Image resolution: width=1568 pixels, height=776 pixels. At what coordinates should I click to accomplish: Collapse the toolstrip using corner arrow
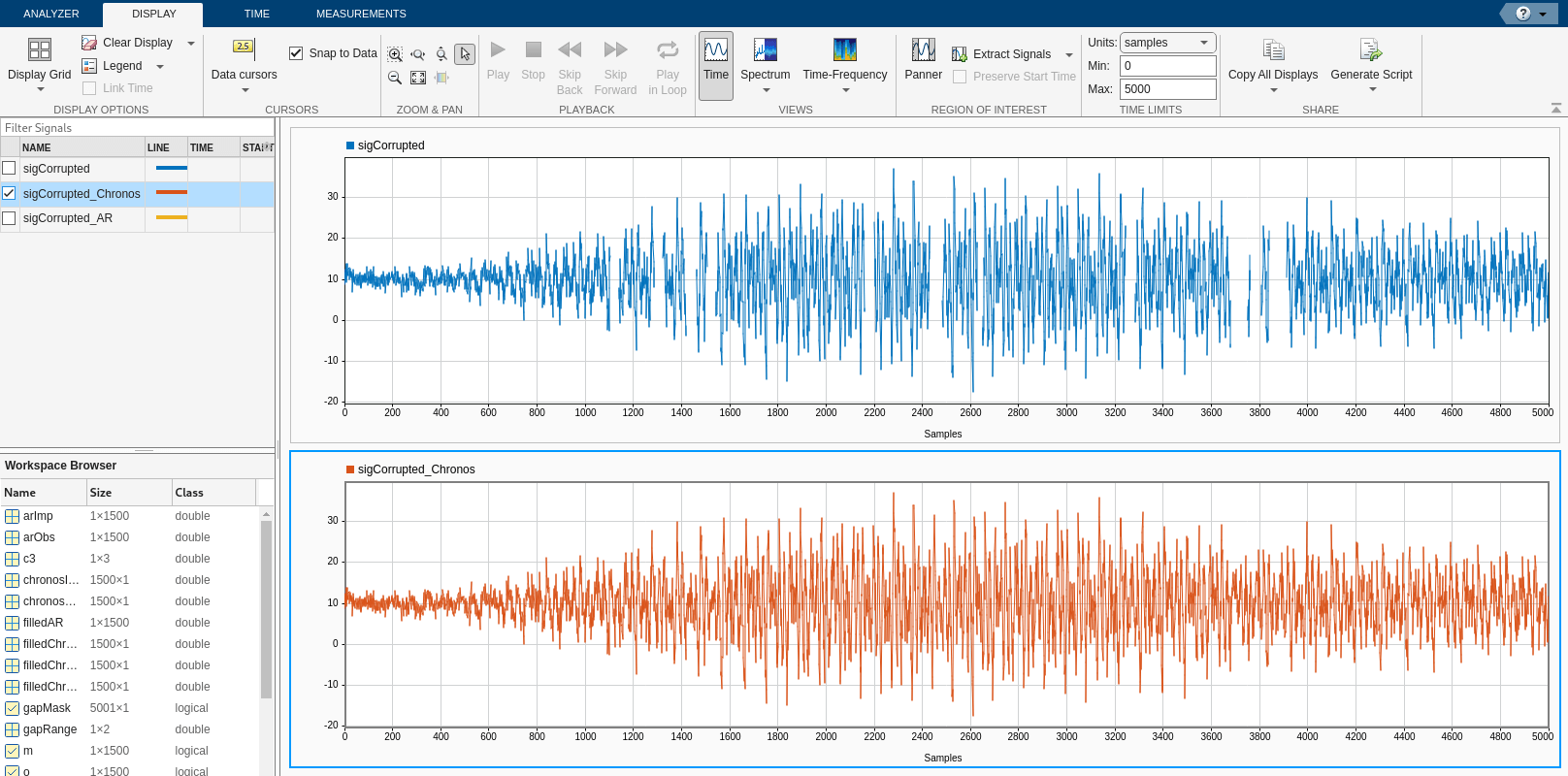pos(1556,108)
